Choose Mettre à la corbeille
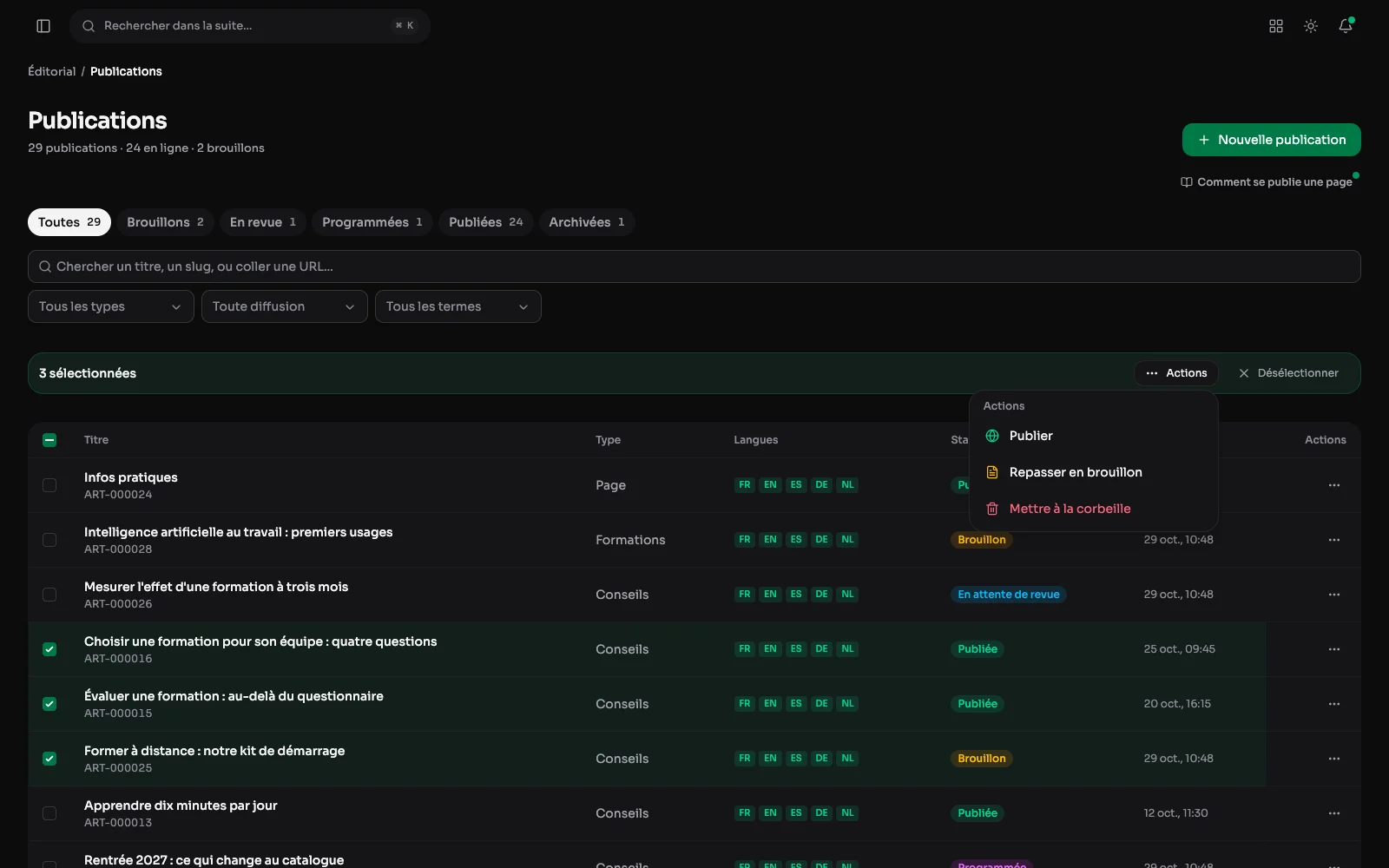The image size is (1389, 868). [x=1094, y=509]
